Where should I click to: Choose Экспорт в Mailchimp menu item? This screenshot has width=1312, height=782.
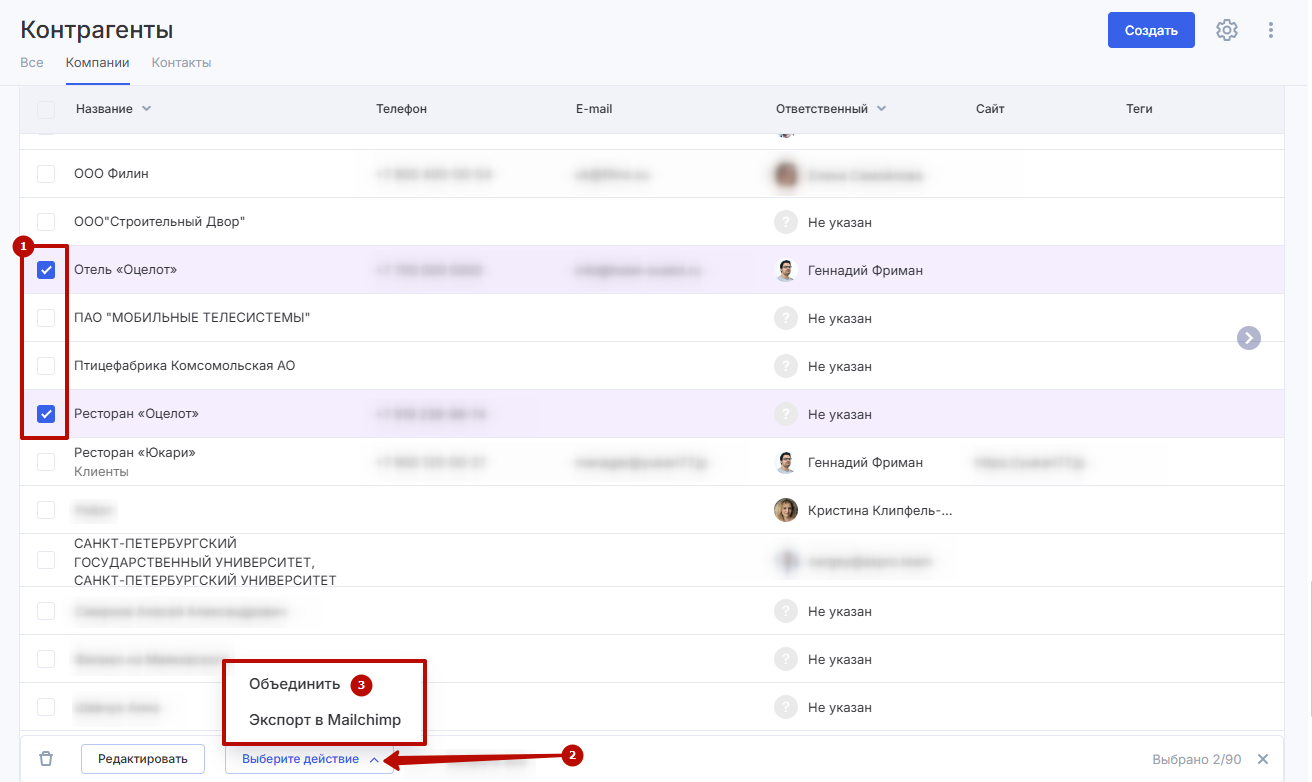[x=324, y=720]
